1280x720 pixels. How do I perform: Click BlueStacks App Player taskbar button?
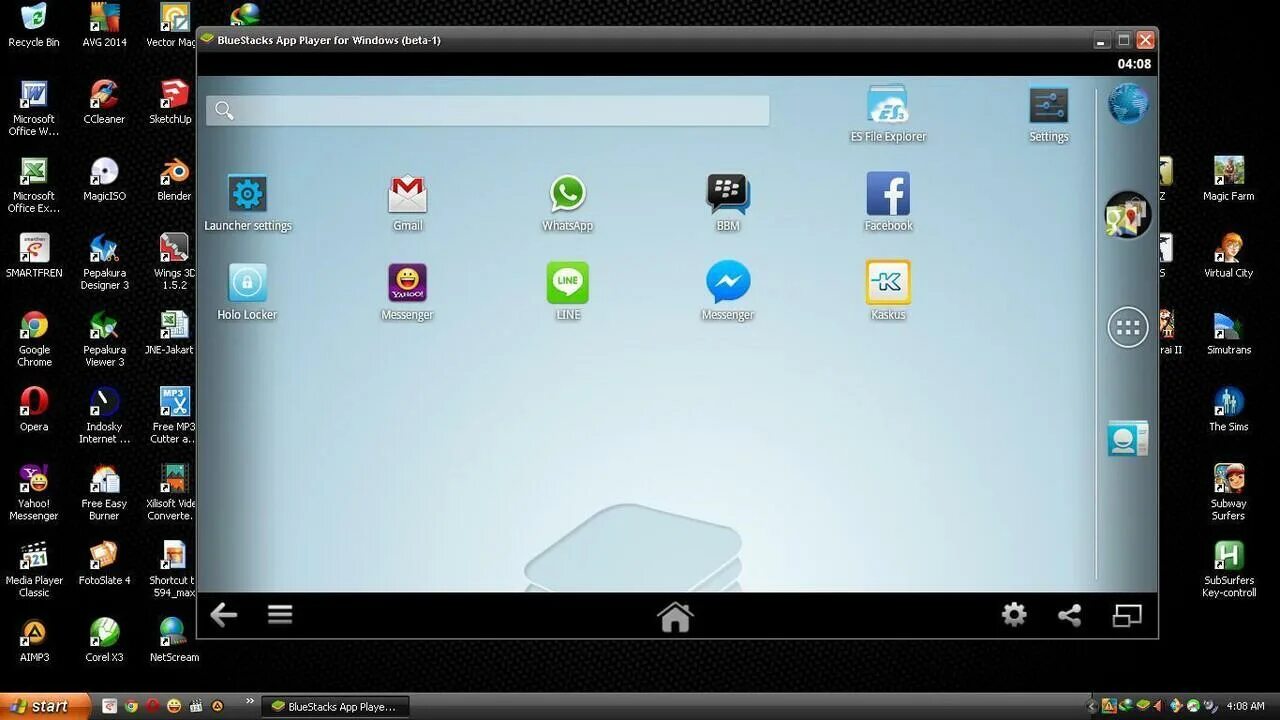pos(335,706)
